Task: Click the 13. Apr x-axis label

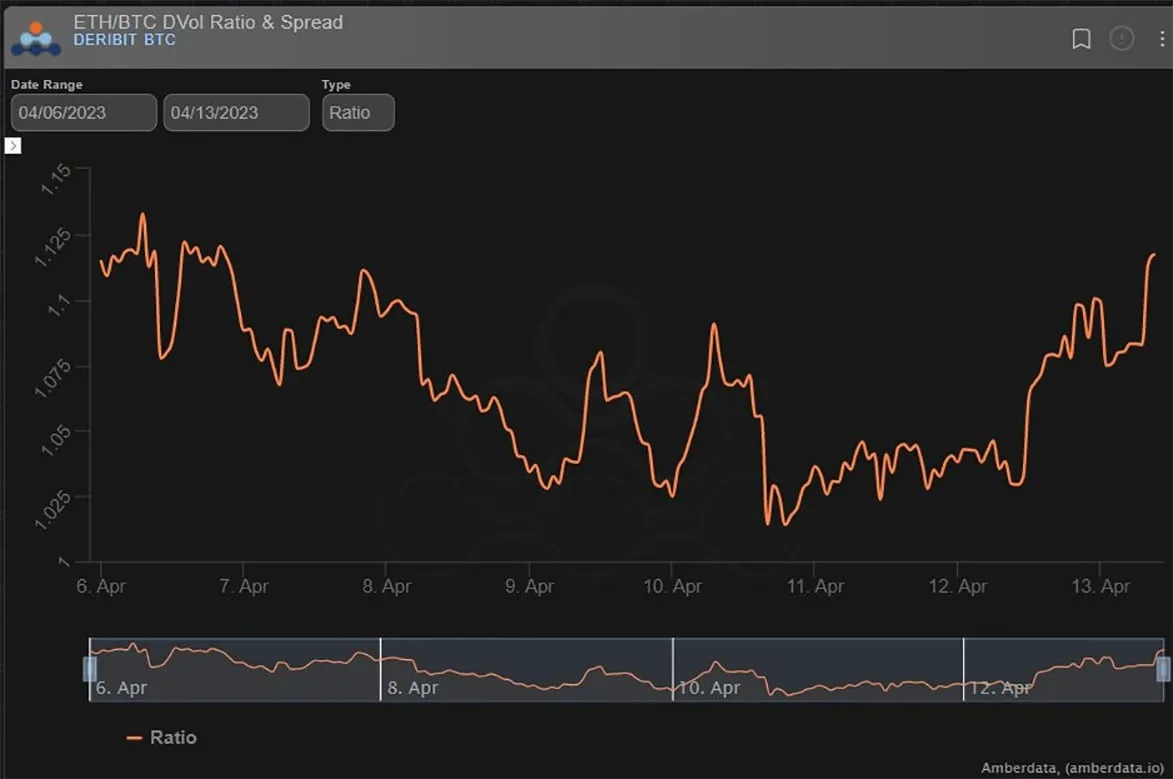Action: (1100, 586)
